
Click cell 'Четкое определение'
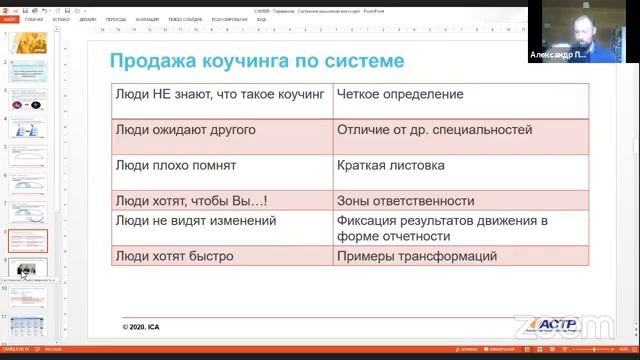click(x=461, y=101)
